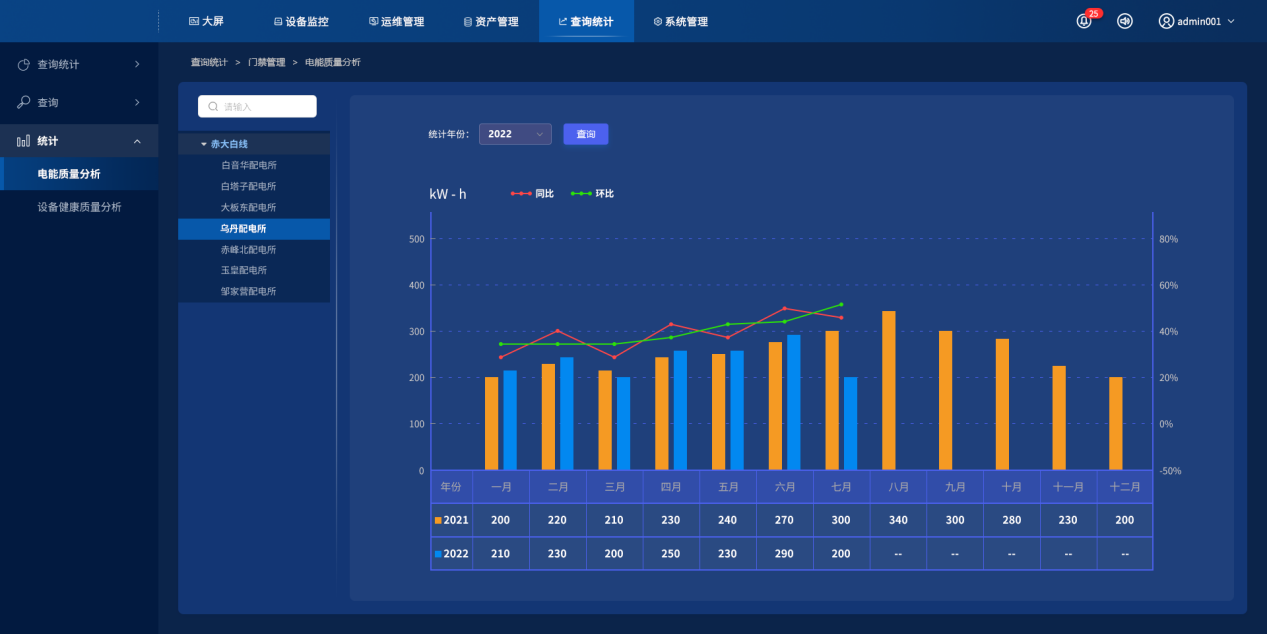Select the 查询统计 top tab

tap(586, 21)
